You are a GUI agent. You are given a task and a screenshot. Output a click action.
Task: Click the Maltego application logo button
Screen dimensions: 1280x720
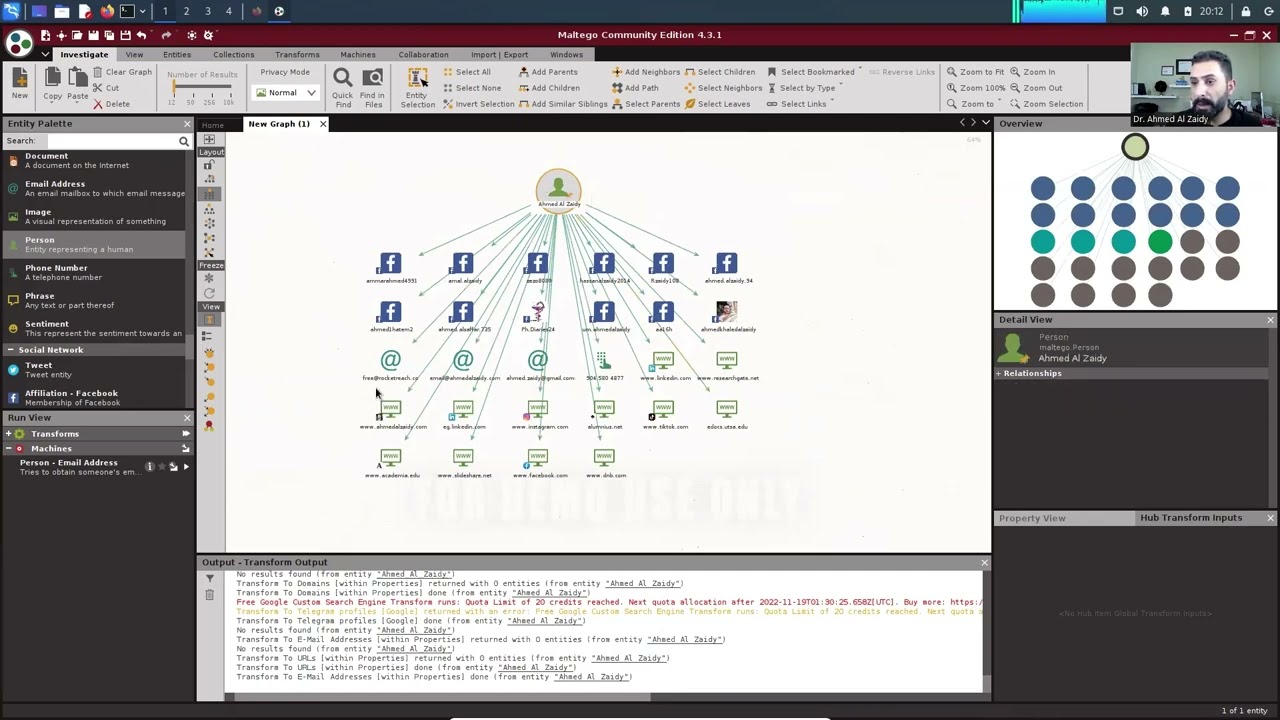[19, 44]
